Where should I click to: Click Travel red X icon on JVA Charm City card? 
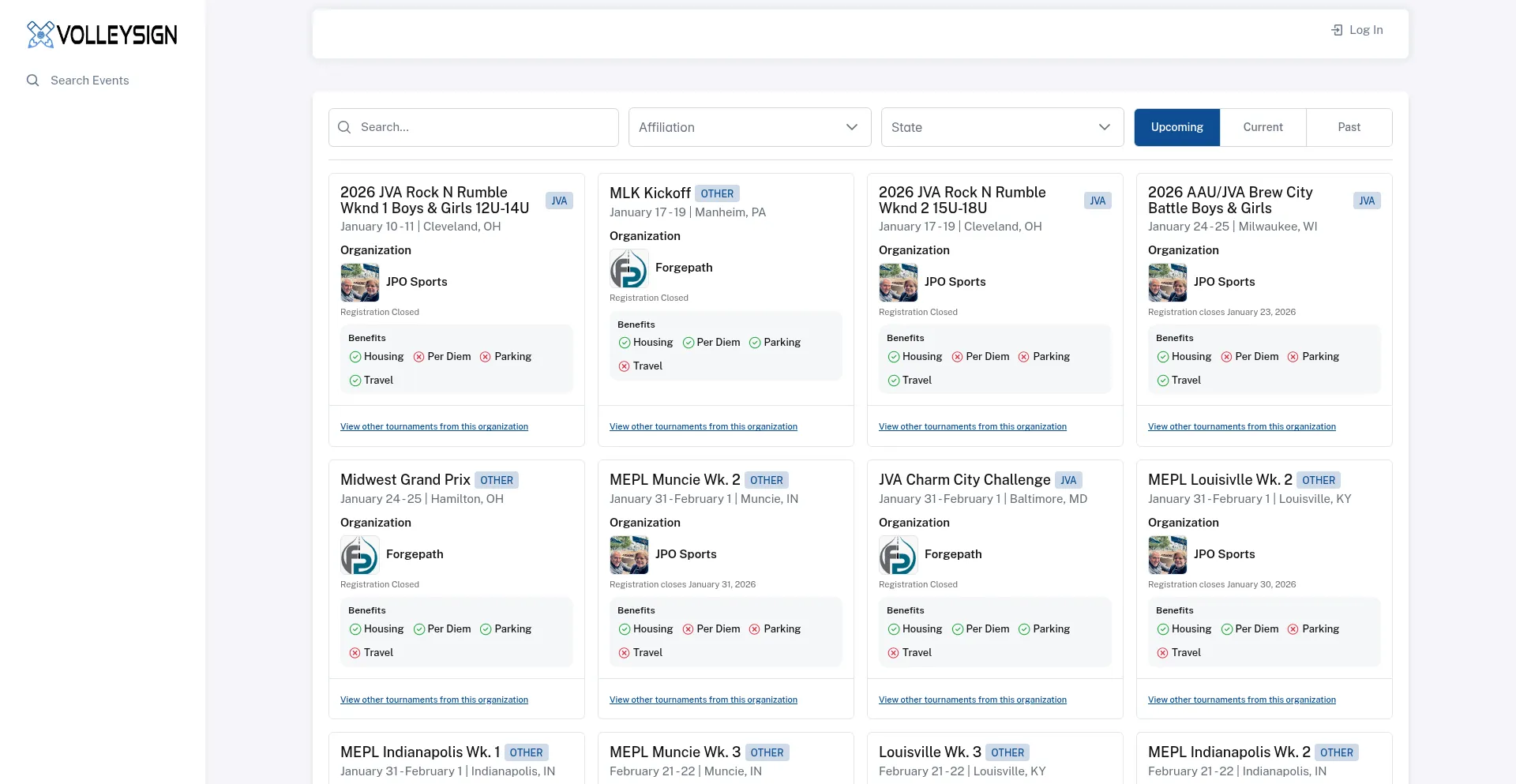tap(894, 653)
